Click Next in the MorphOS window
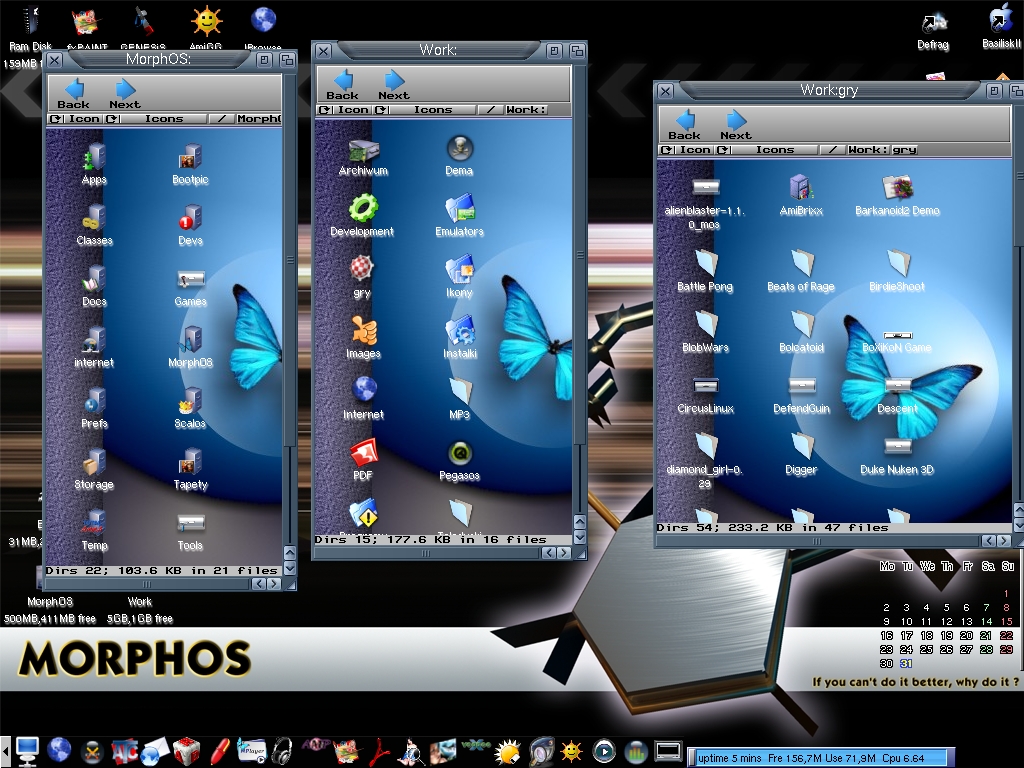This screenshot has width=1024, height=768. pos(125,94)
